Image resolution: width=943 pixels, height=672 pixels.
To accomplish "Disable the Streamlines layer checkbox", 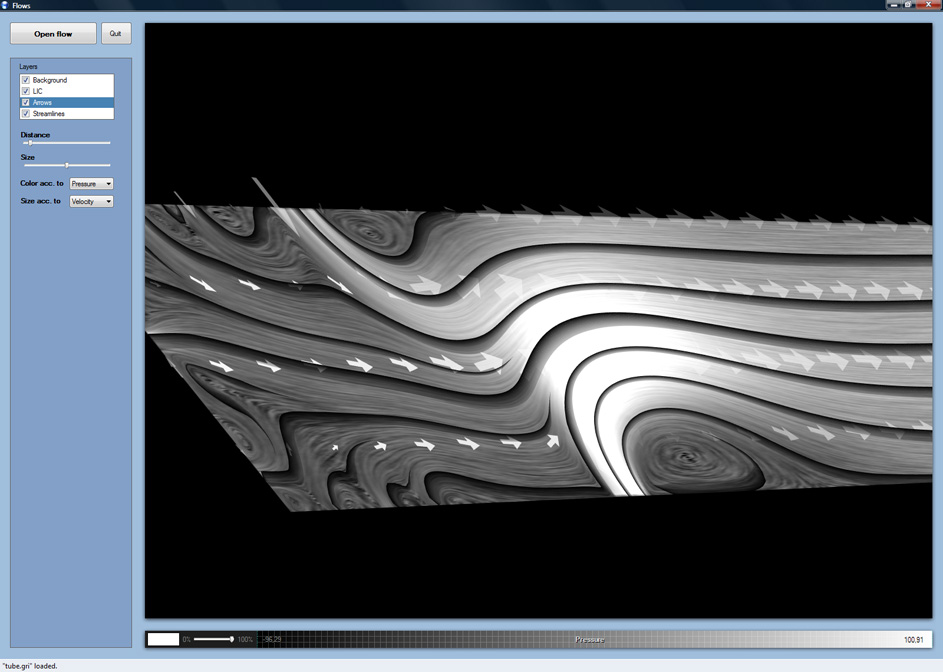I will [26, 114].
